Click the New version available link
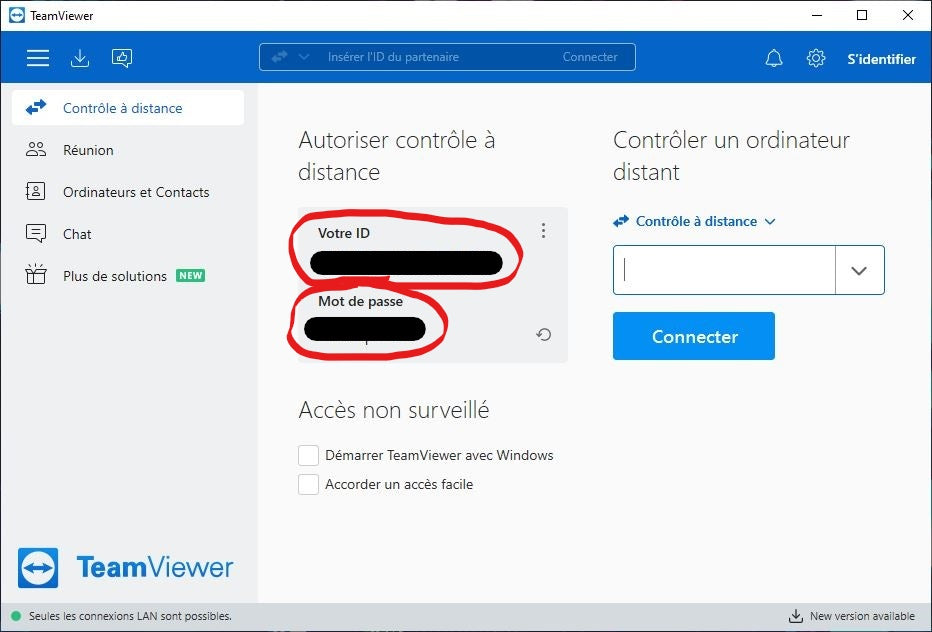 (x=862, y=616)
